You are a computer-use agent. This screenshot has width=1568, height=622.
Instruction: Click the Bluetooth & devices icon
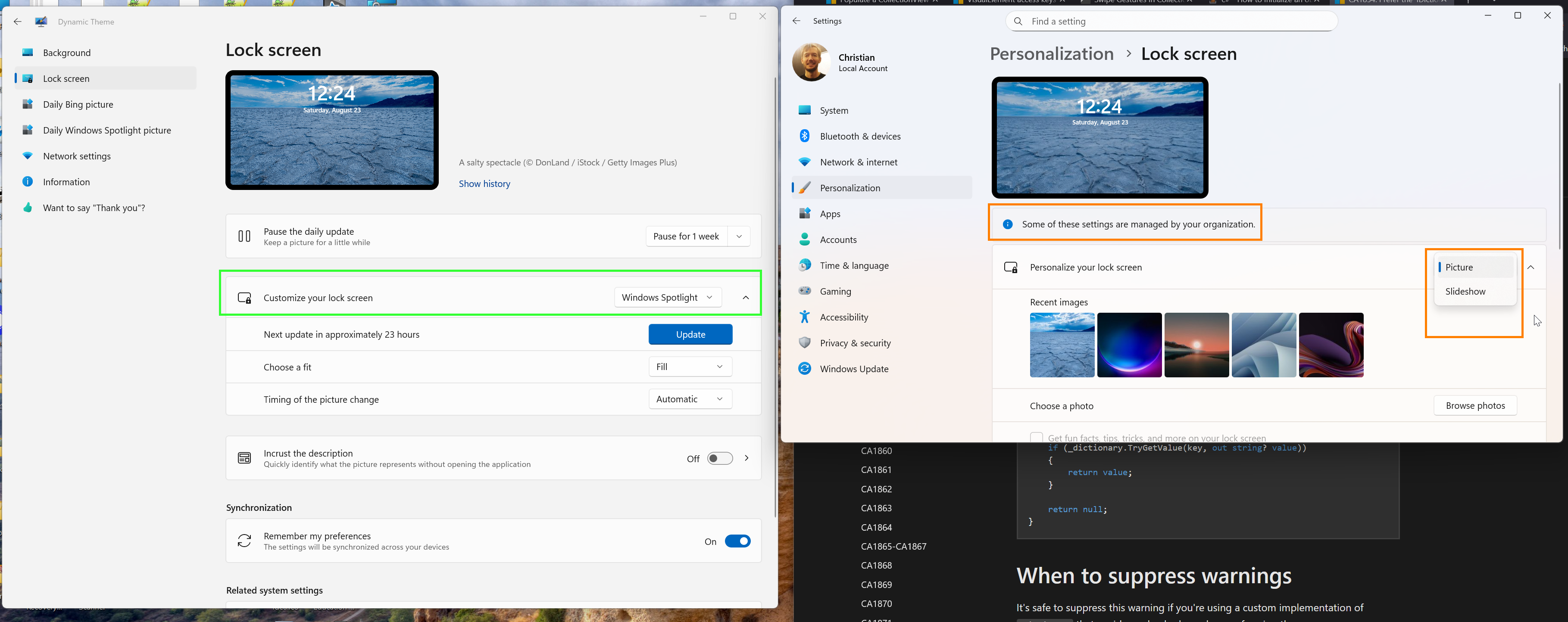pyautogui.click(x=805, y=136)
